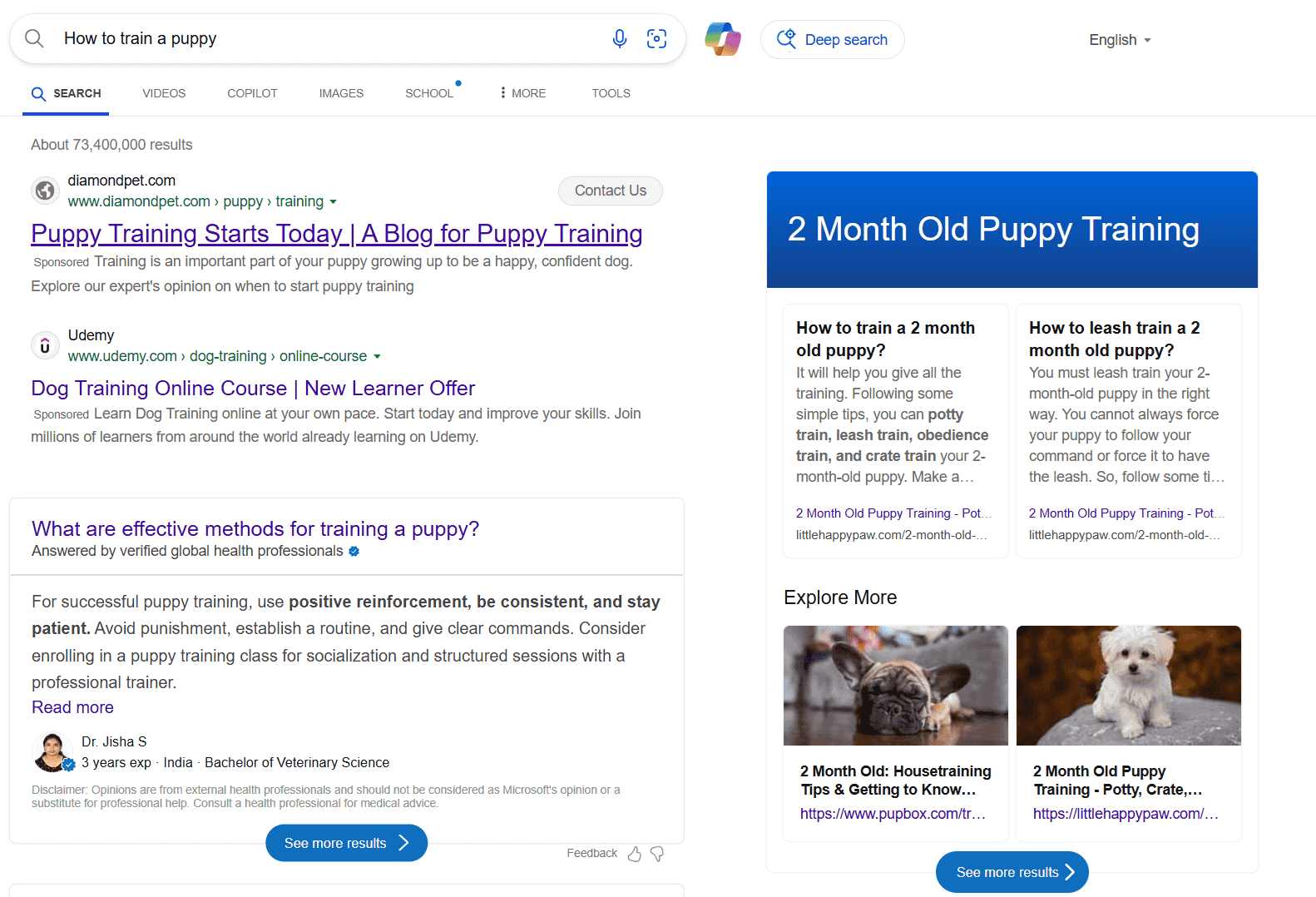Open the SCHOOL tab

(429, 93)
